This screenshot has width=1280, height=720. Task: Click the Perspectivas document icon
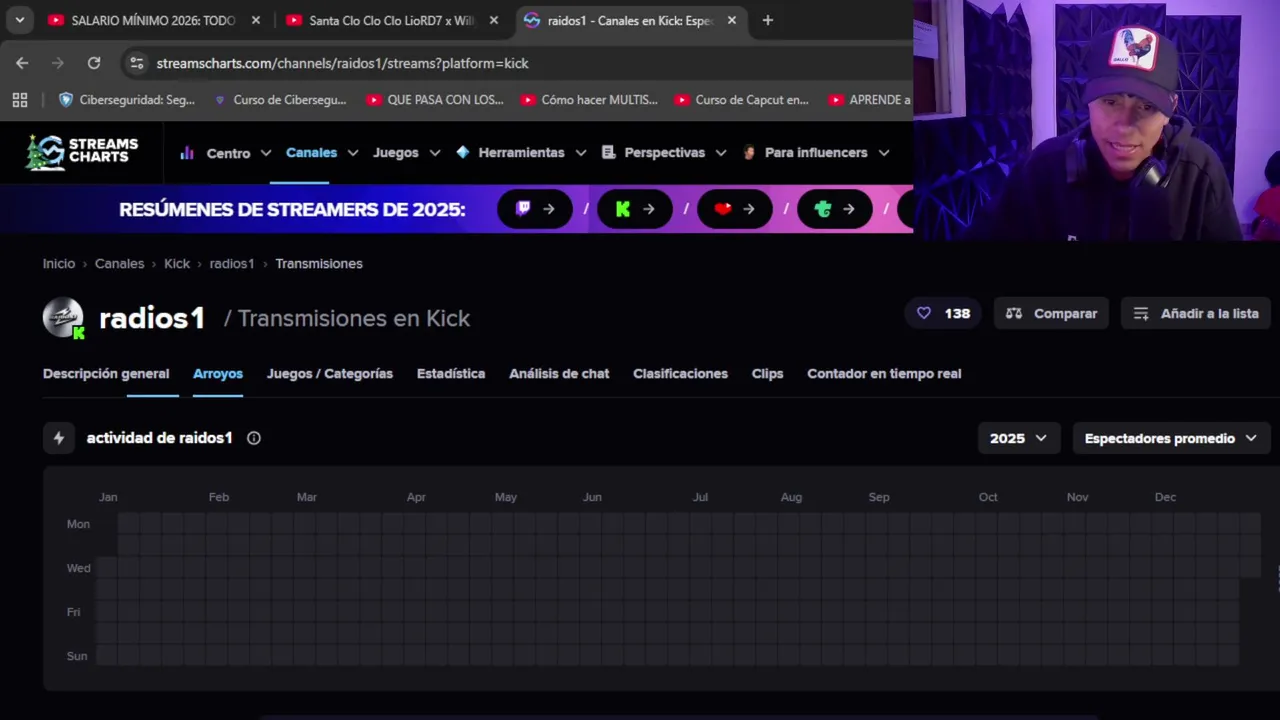[x=608, y=152]
